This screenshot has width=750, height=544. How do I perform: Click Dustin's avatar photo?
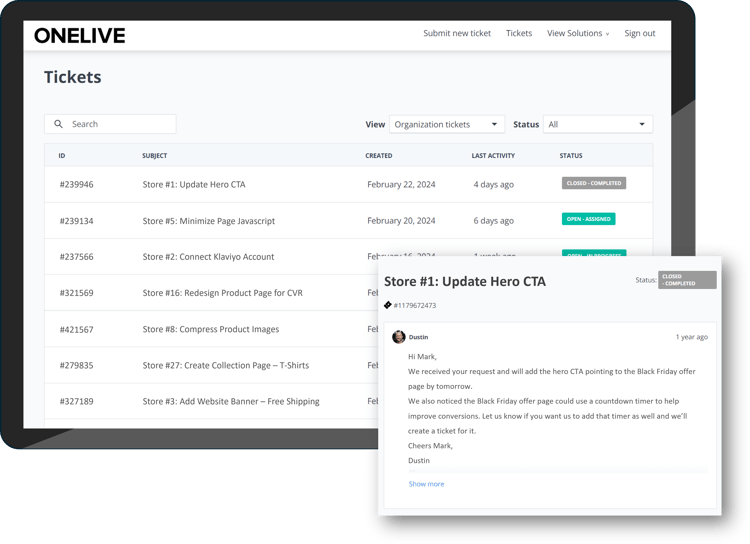coord(398,337)
